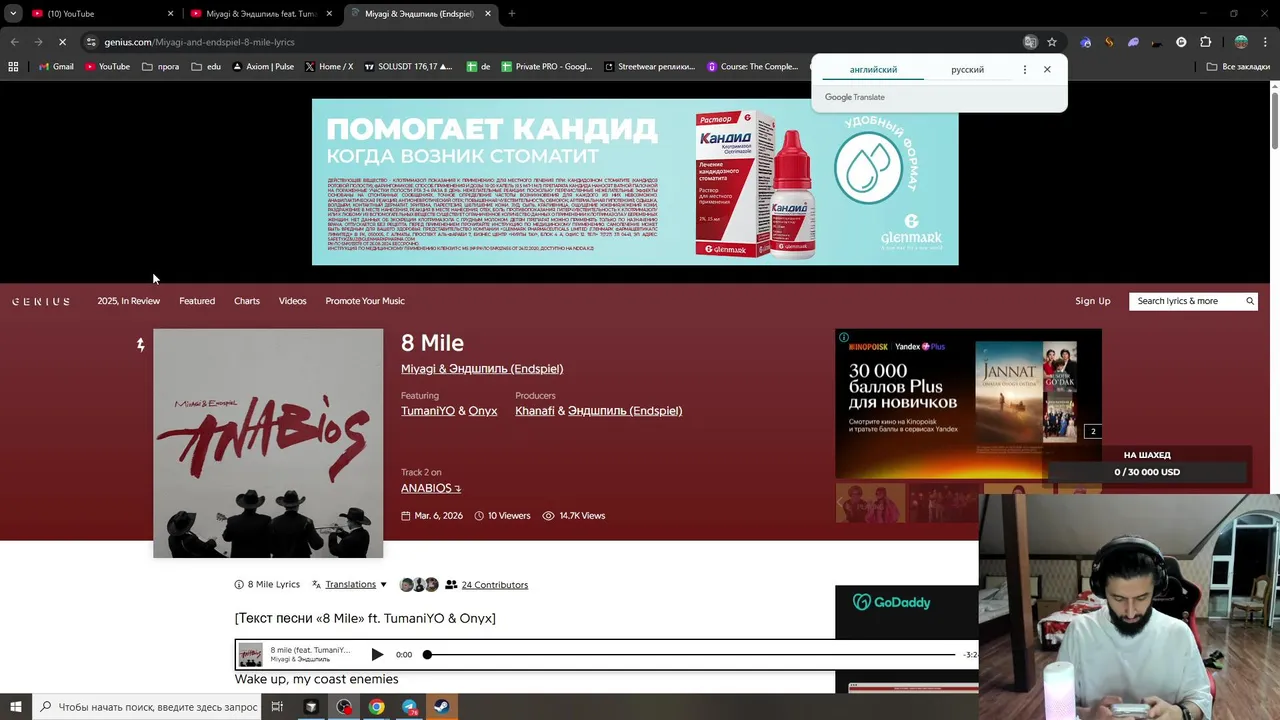This screenshot has height=720, width=1280.
Task: Open the Videos section
Action: [292, 301]
